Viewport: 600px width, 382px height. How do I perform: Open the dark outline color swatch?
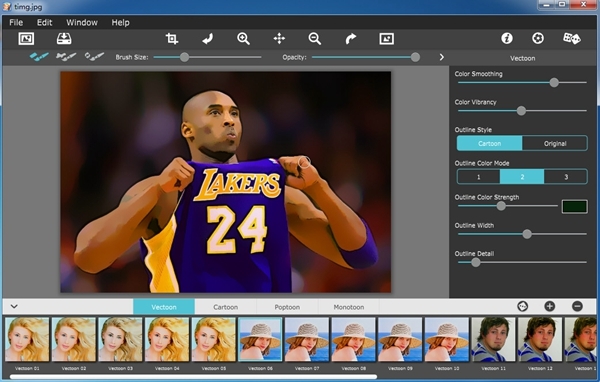[574, 207]
